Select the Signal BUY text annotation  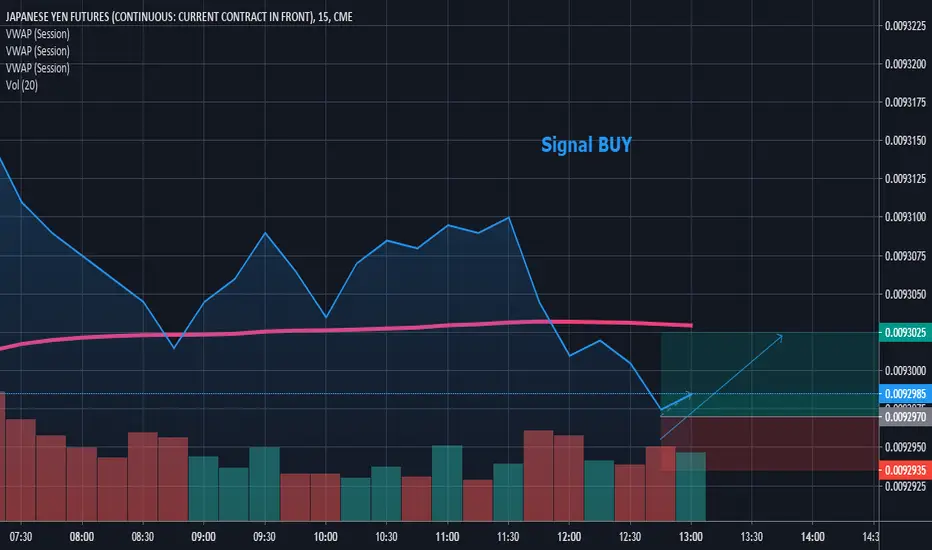(x=586, y=144)
